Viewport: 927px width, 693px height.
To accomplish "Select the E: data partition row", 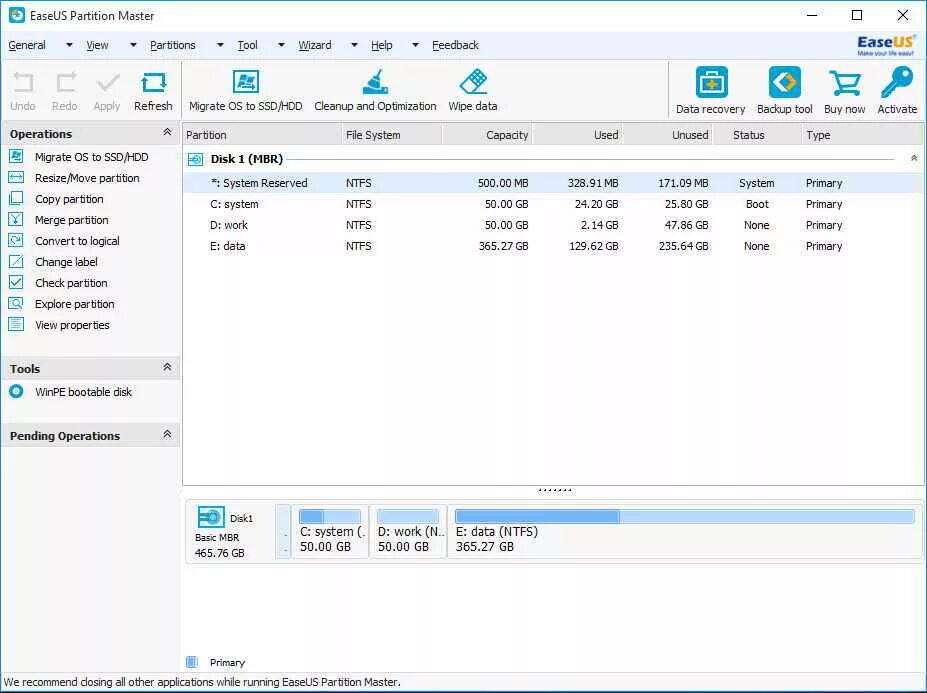I will tap(553, 246).
